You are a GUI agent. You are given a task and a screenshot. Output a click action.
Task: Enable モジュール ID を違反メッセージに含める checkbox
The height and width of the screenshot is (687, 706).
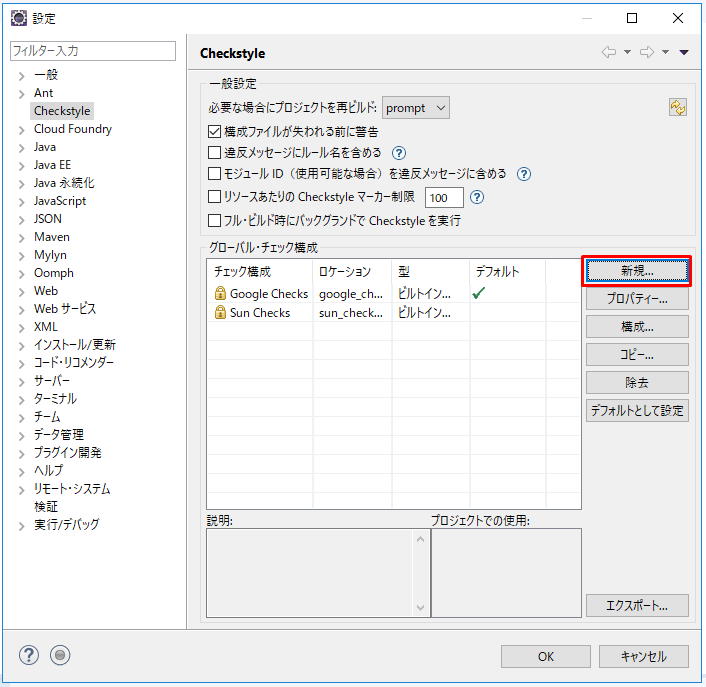coord(214,173)
